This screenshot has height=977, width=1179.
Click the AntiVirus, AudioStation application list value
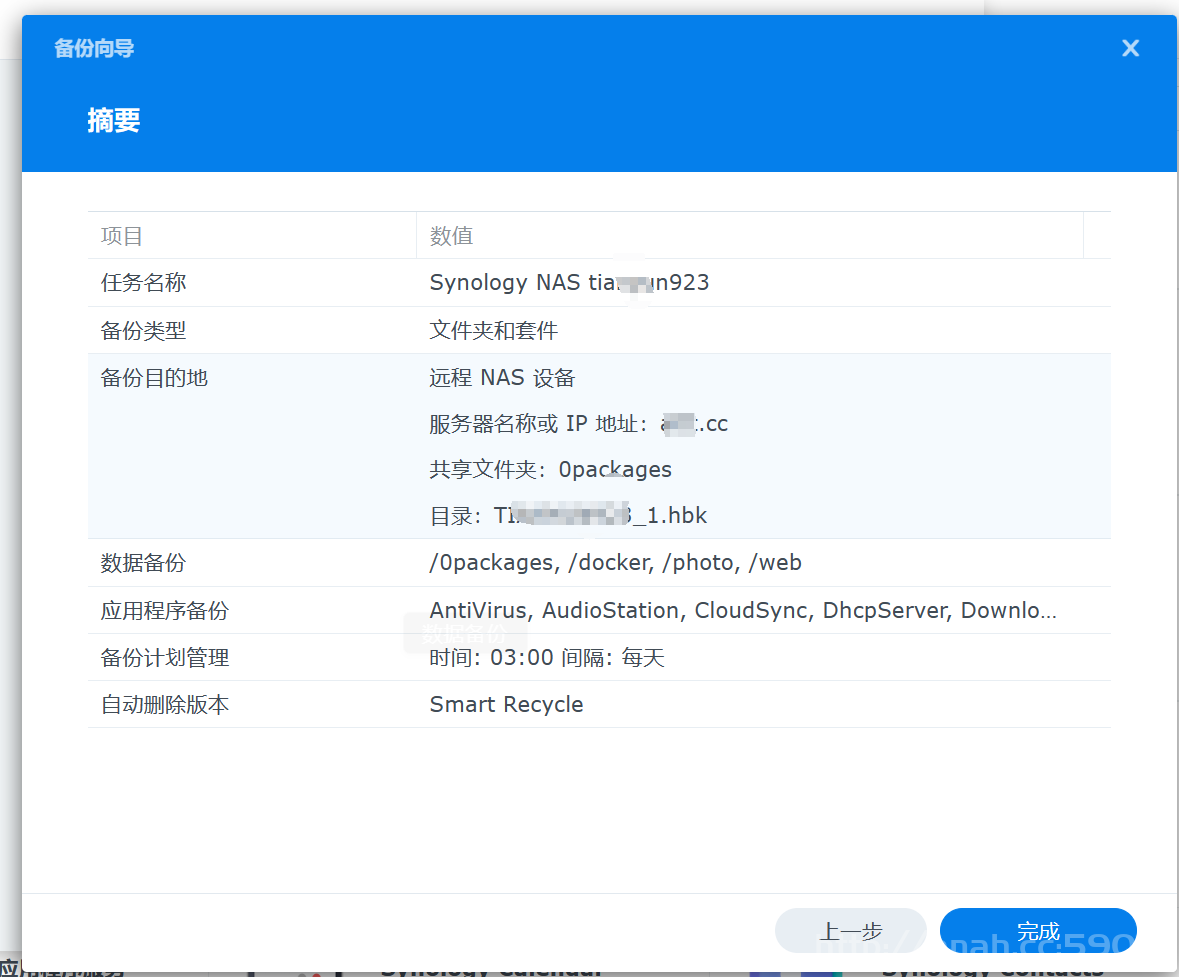coord(743,610)
